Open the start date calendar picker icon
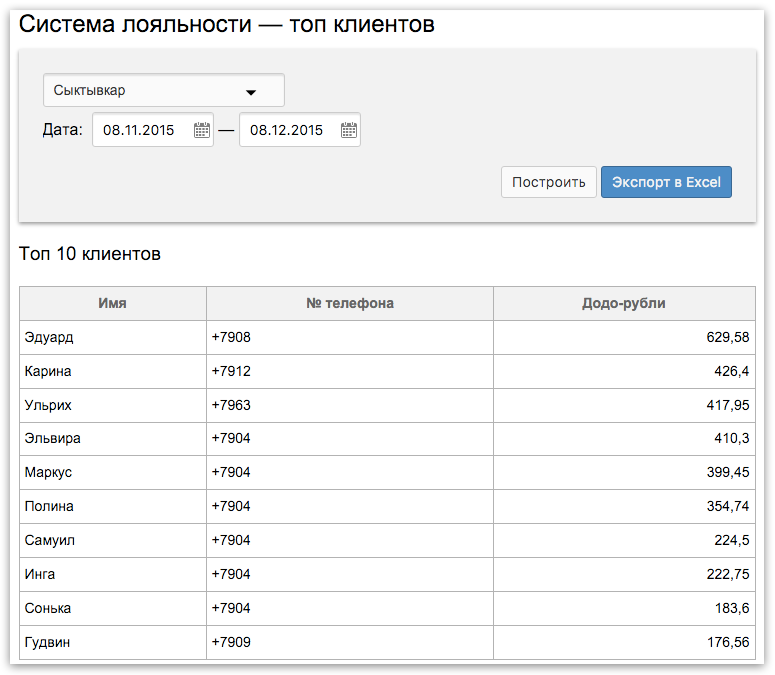The image size is (775, 675). [202, 130]
